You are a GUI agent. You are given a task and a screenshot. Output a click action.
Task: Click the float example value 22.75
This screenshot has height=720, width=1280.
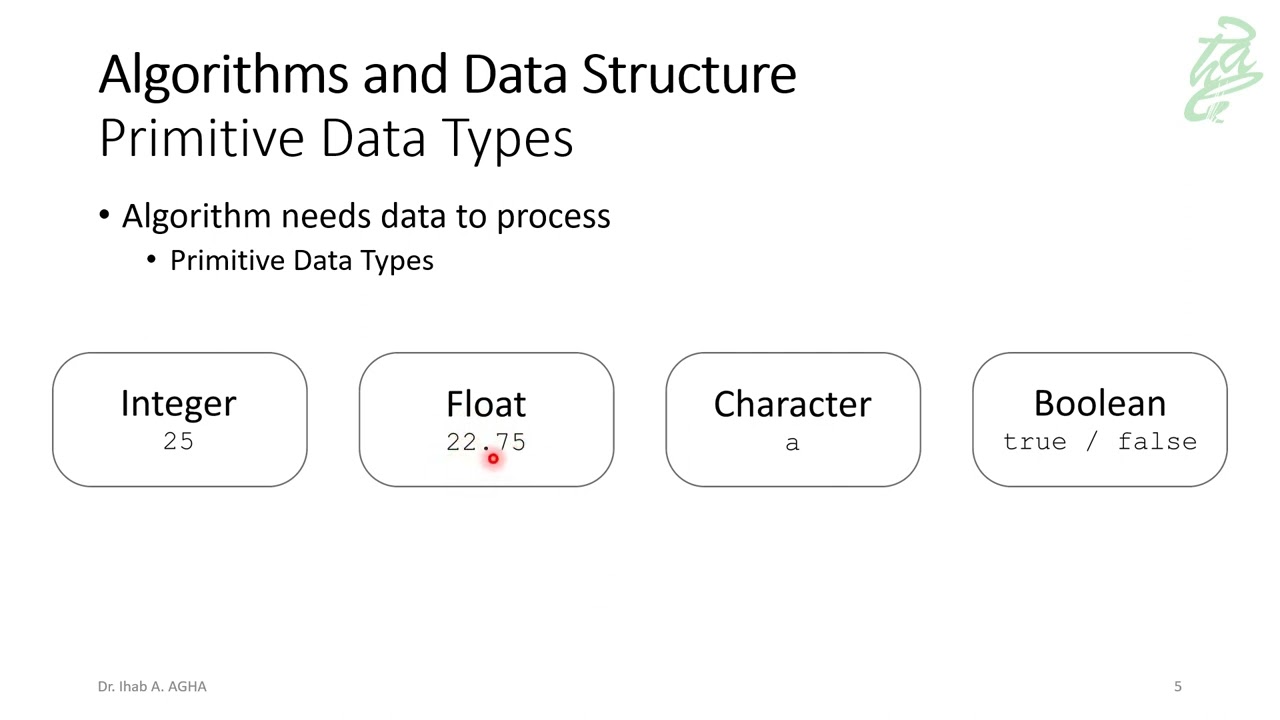click(x=486, y=442)
